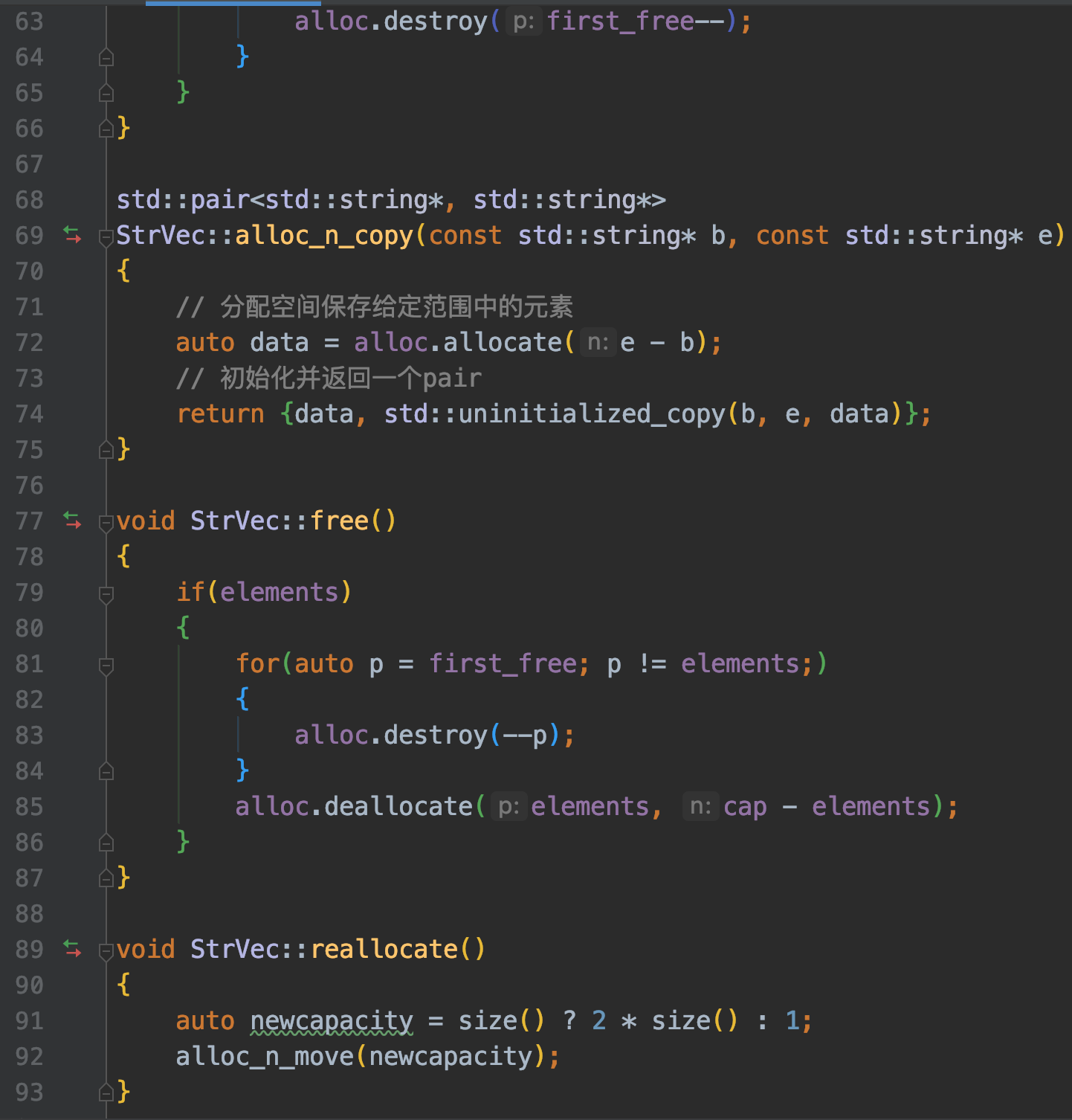
Task: Click line number 83 in the gutter
Action: (30, 736)
